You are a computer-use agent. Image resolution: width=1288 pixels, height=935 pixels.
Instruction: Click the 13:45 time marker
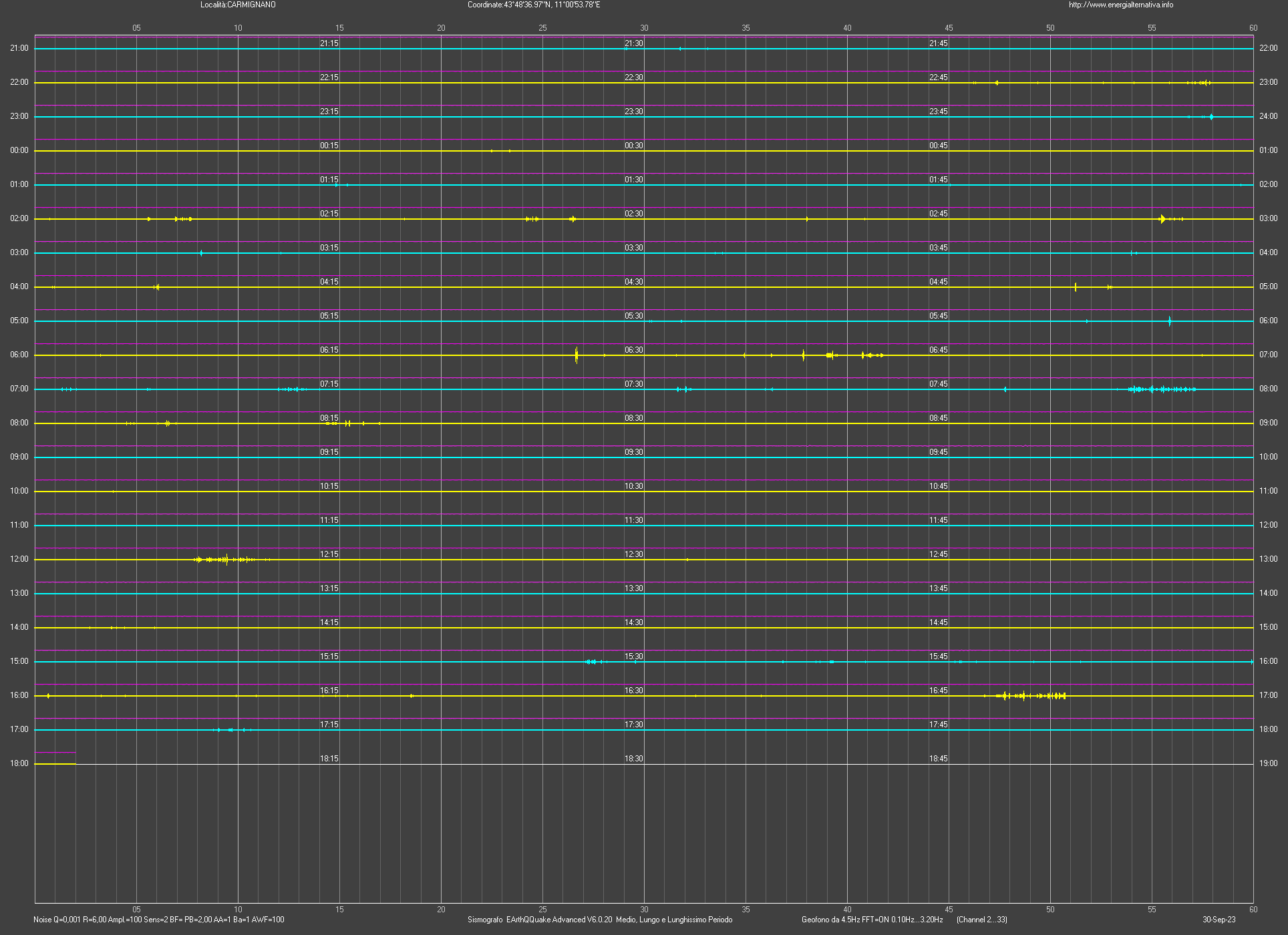point(939,588)
